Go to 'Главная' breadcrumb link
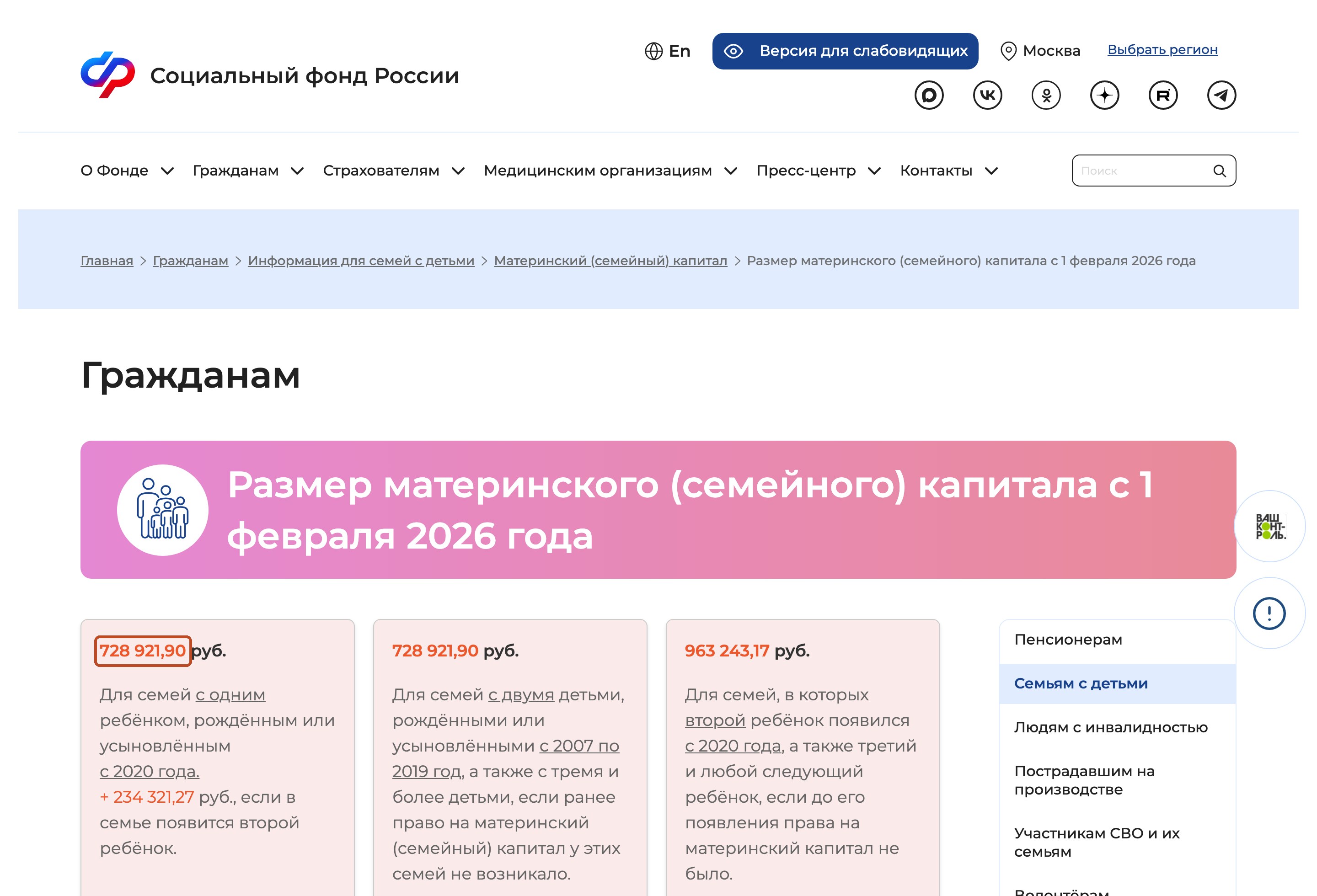This screenshot has width=1317, height=896. click(x=107, y=261)
